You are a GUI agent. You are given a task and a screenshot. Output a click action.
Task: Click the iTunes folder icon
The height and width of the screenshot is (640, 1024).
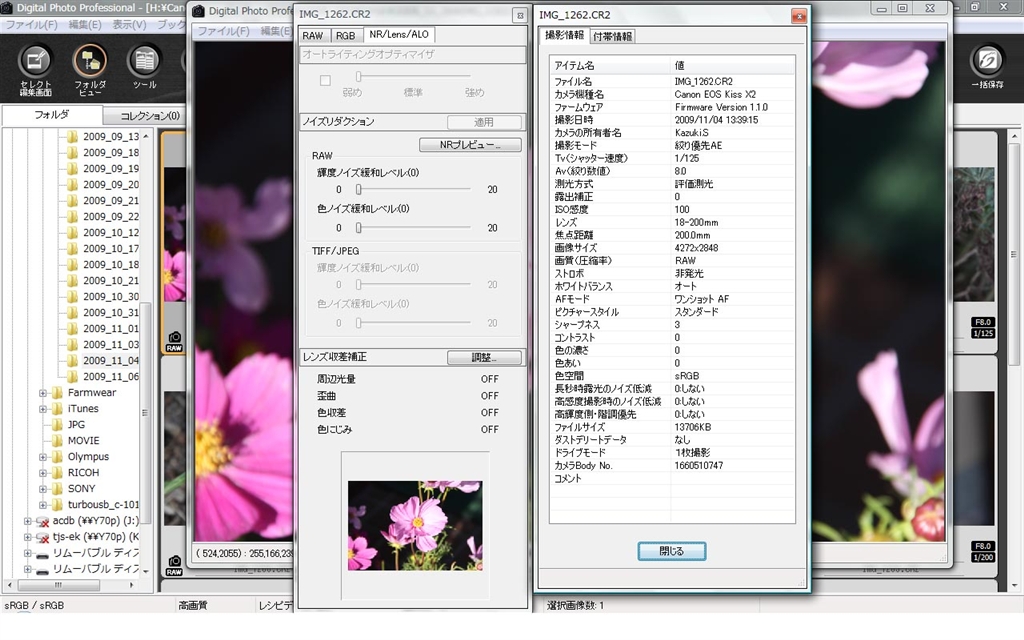coord(57,409)
